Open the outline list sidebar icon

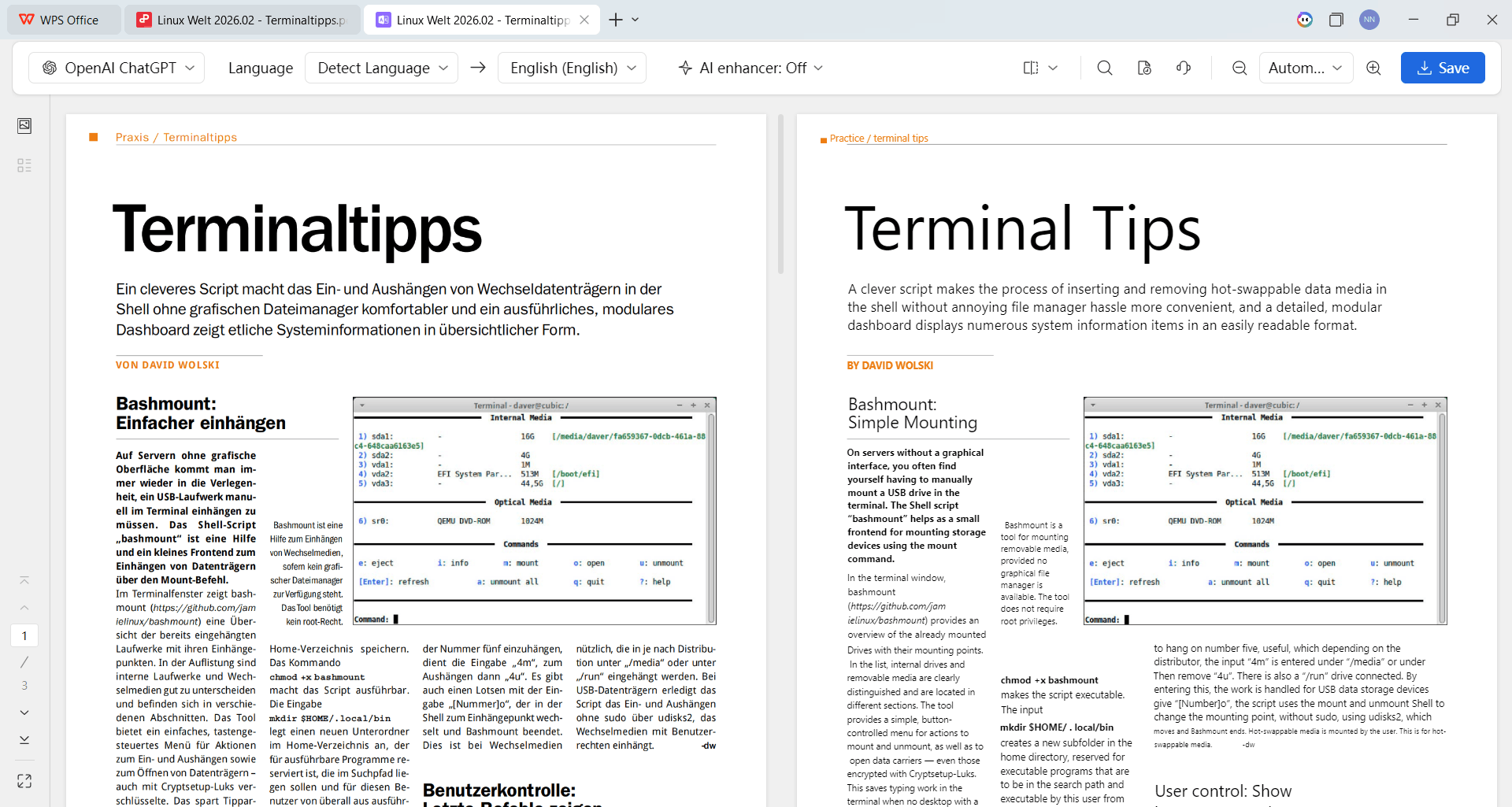click(24, 165)
